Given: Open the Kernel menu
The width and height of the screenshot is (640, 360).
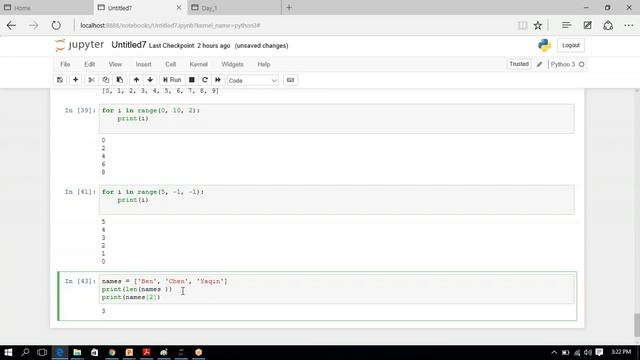Looking at the screenshot, I should pyautogui.click(x=198, y=64).
